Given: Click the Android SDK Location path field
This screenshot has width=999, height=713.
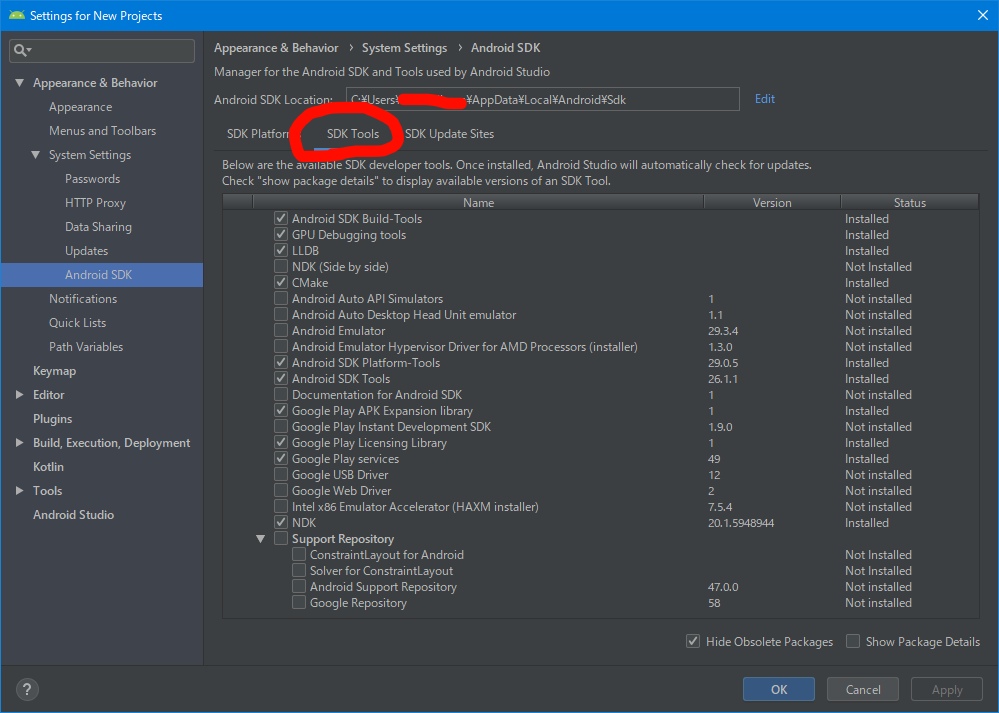Looking at the screenshot, I should 543,99.
